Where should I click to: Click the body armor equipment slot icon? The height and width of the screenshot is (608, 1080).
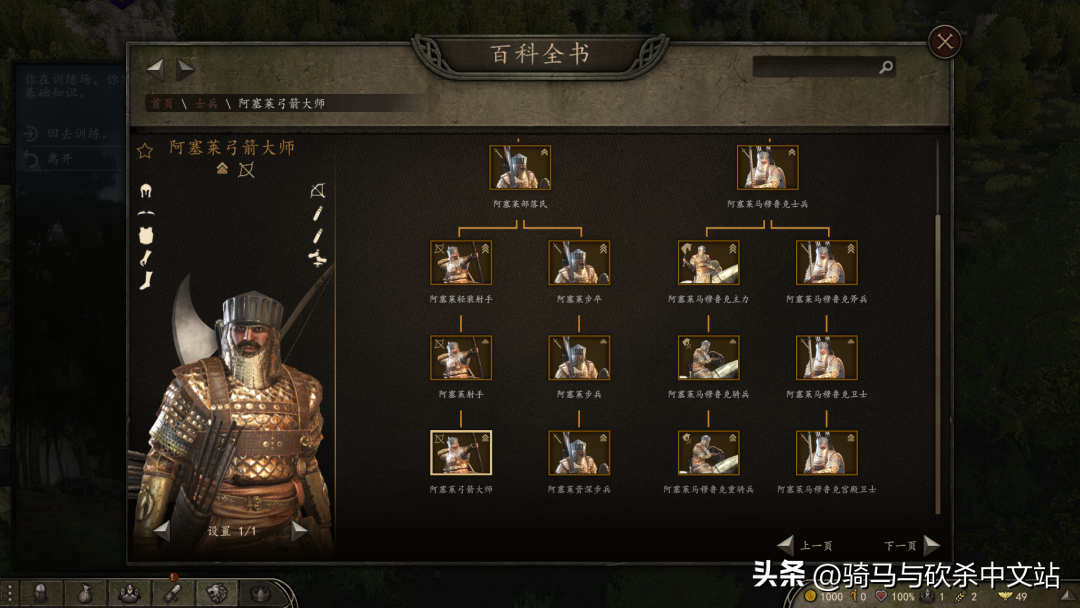(145, 235)
